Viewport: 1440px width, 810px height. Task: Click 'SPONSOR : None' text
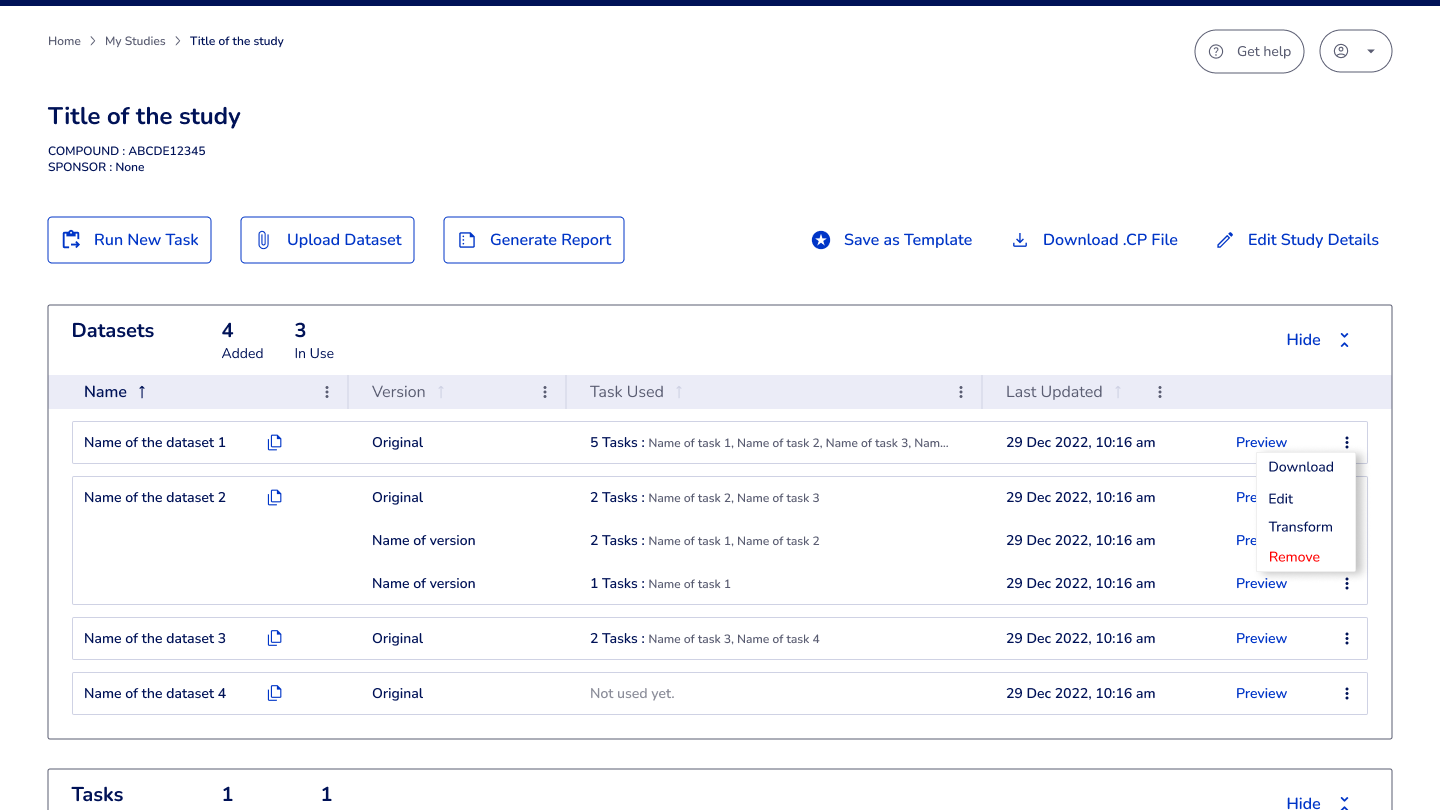coord(96,167)
